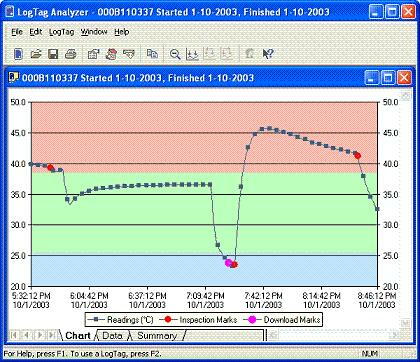The width and height of the screenshot is (420, 362).
Task: Close the inner chart document window
Action: (404, 78)
